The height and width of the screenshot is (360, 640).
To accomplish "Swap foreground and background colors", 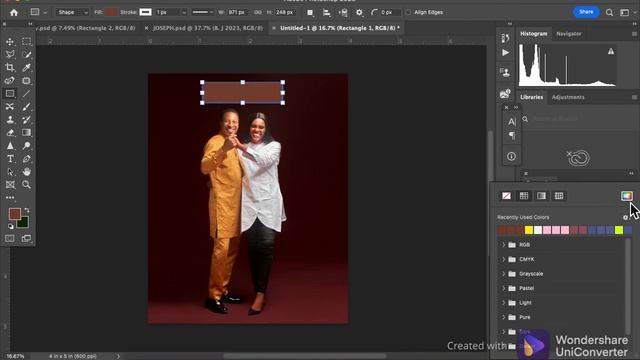I will pyautogui.click(x=27, y=210).
